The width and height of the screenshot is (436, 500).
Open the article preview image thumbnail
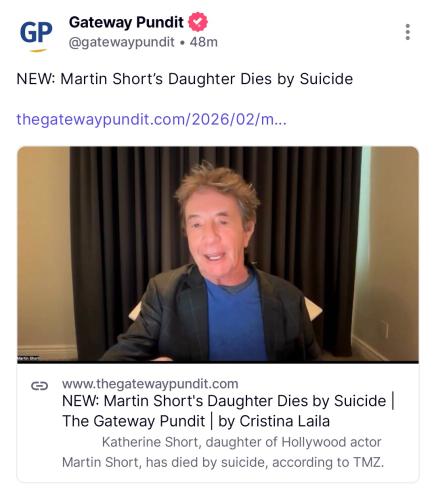[x=218, y=255]
